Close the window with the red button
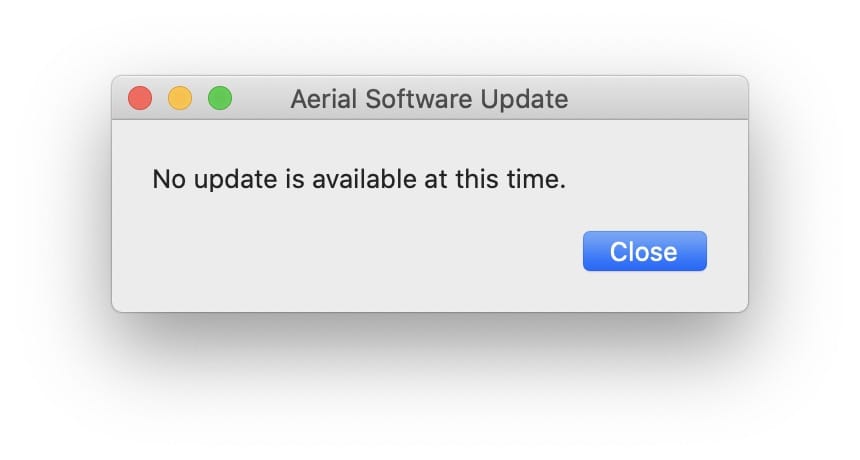 tap(140, 98)
